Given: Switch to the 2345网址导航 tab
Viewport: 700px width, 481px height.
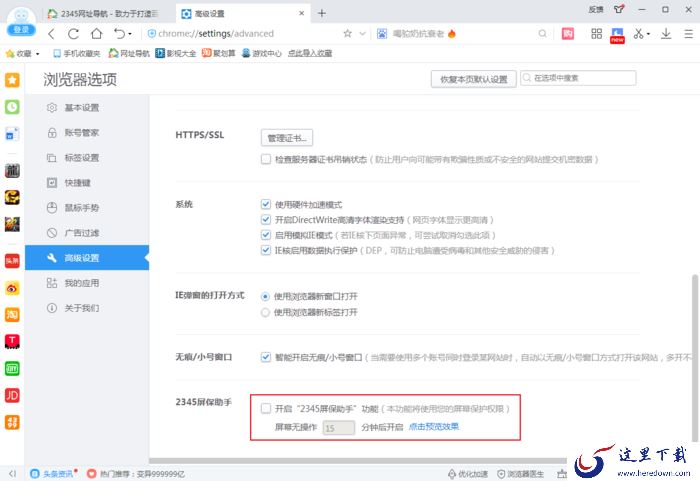Looking at the screenshot, I should [103, 13].
